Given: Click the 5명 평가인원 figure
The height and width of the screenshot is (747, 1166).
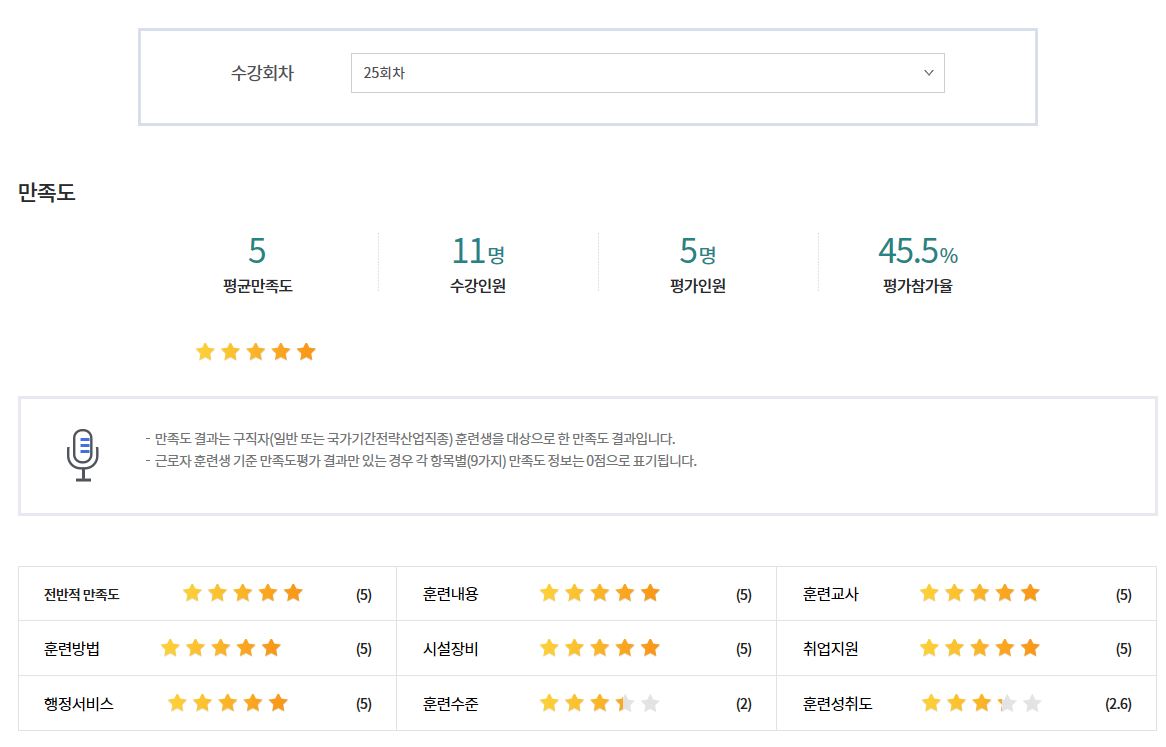Looking at the screenshot, I should click(697, 250).
